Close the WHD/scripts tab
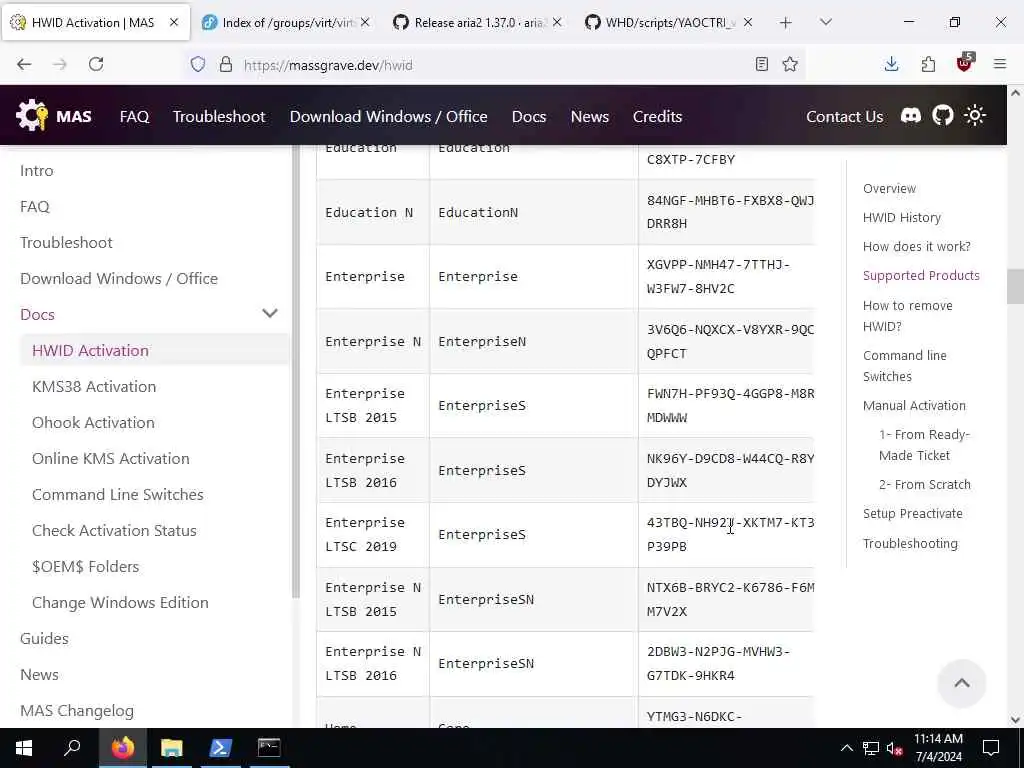 pyautogui.click(x=748, y=22)
